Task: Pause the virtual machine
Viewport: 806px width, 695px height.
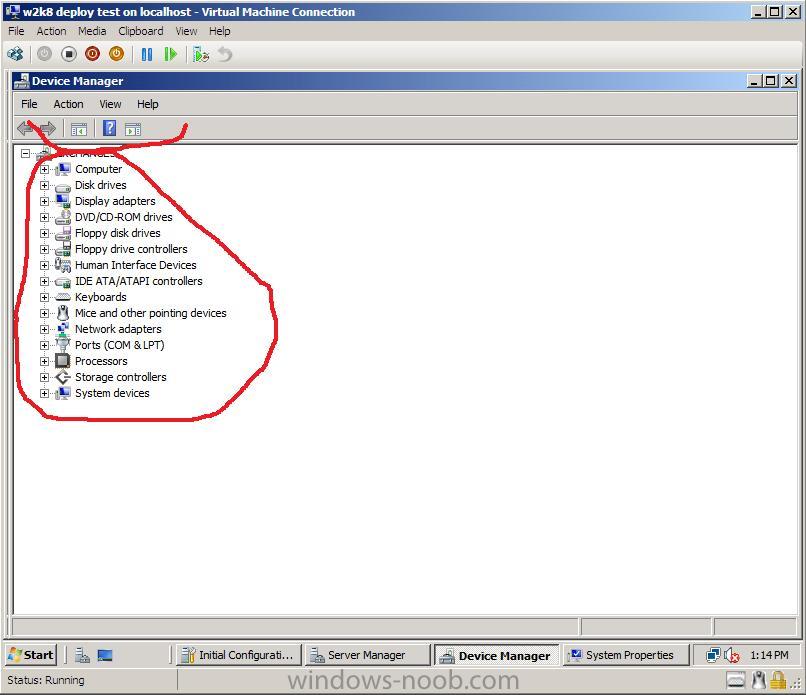Action: coord(146,54)
